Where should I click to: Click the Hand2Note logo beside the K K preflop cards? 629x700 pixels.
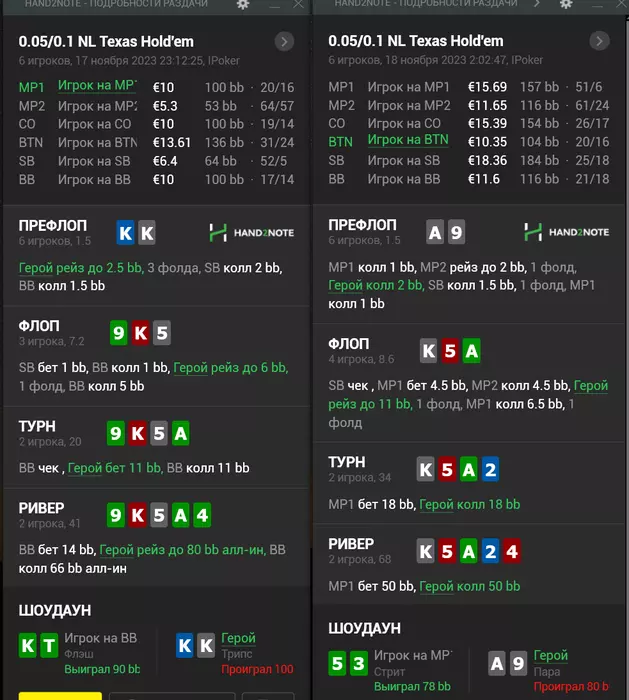(251, 233)
